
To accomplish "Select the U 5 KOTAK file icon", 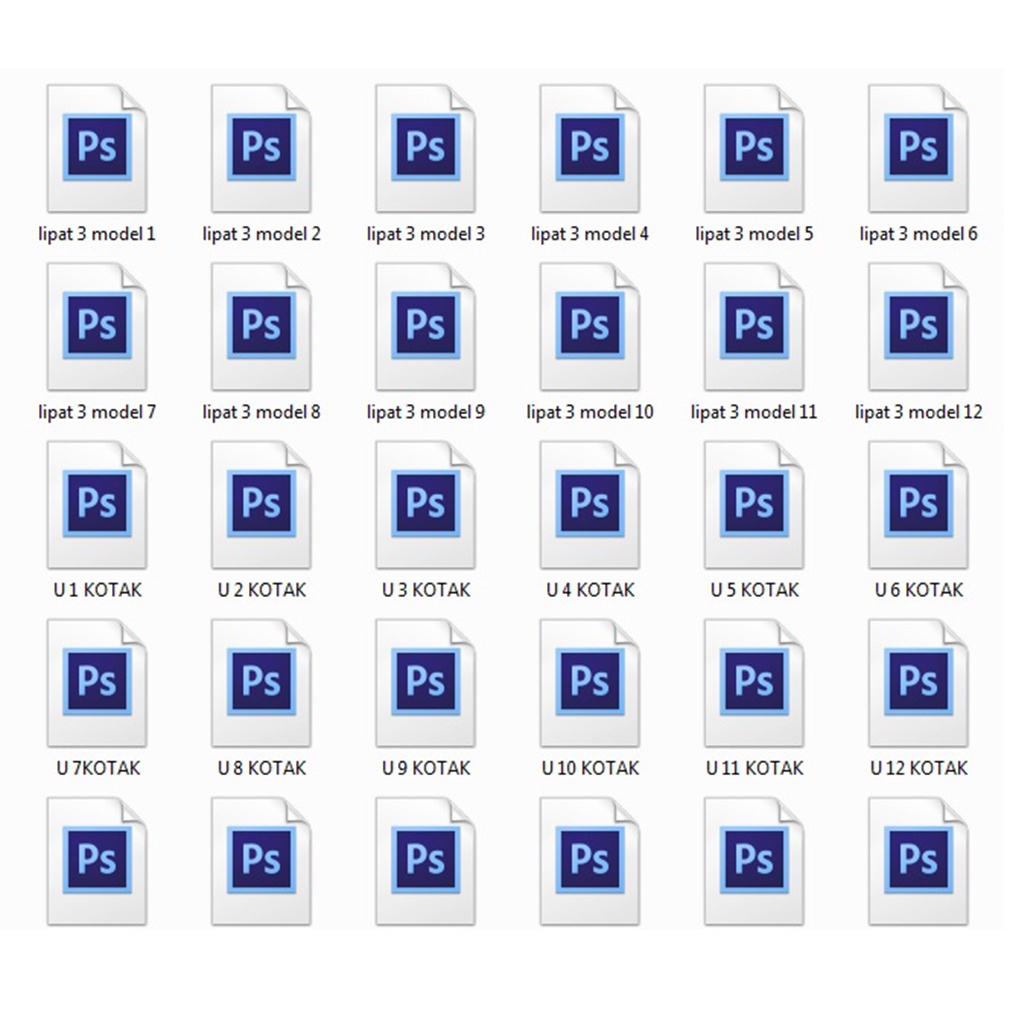I will 753,504.
